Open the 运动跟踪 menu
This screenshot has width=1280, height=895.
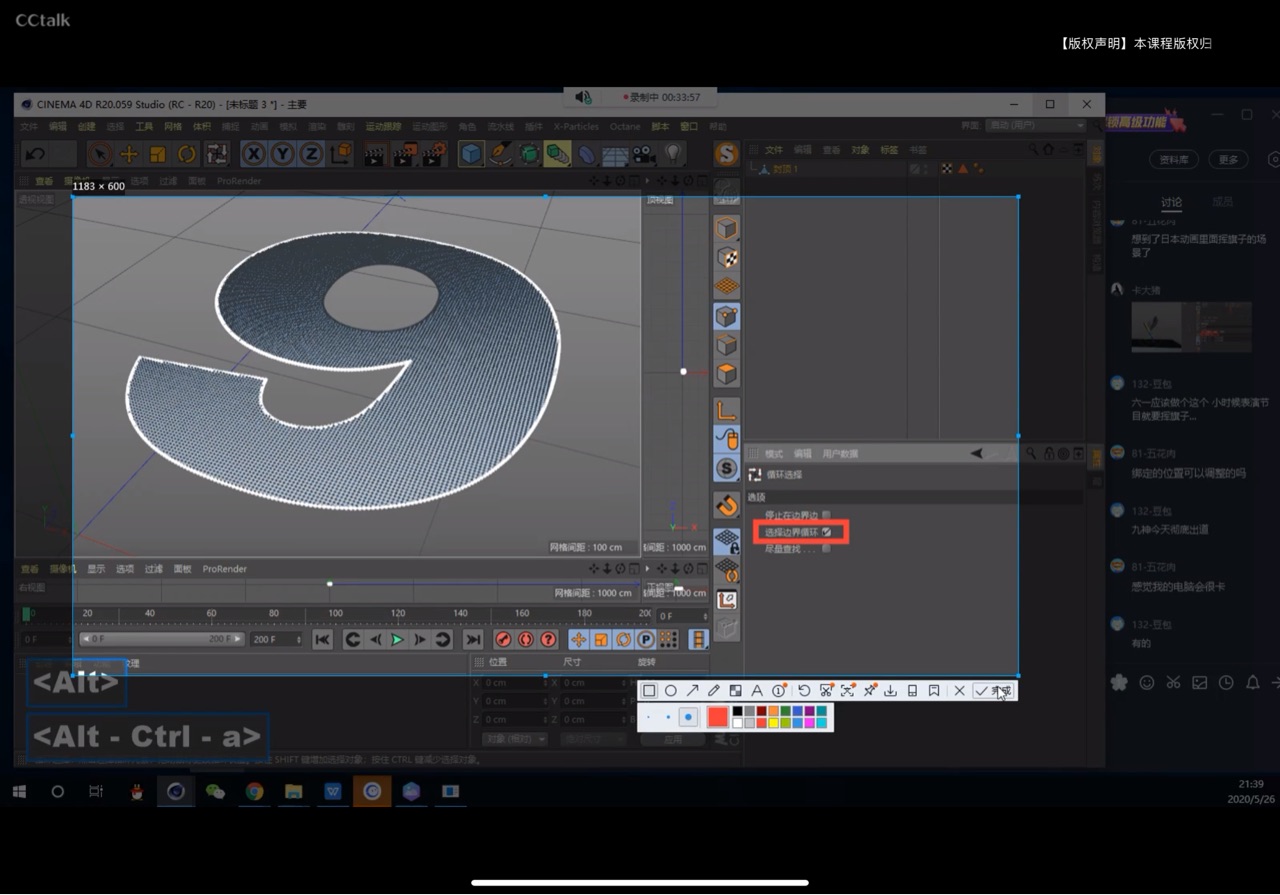tap(383, 127)
